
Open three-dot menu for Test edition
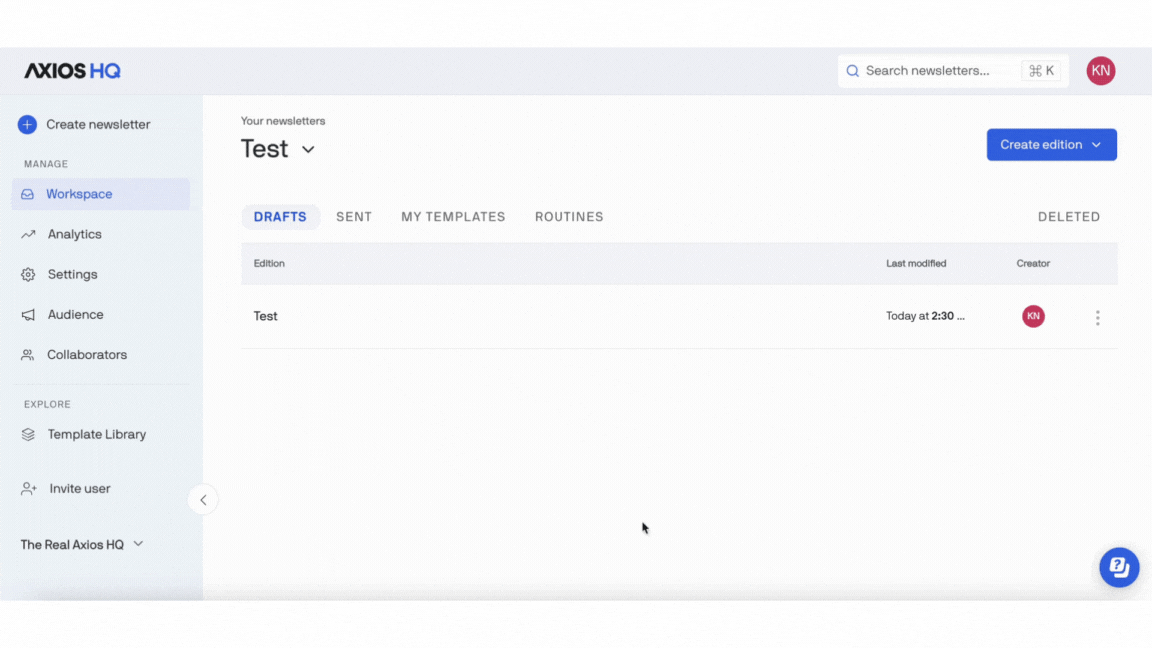pyautogui.click(x=1098, y=317)
